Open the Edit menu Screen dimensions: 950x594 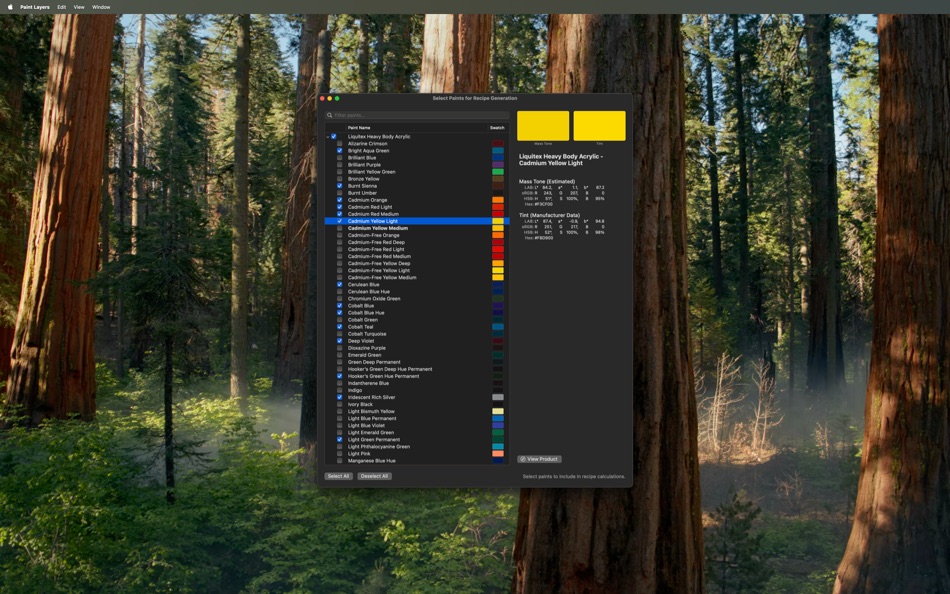tap(62, 7)
